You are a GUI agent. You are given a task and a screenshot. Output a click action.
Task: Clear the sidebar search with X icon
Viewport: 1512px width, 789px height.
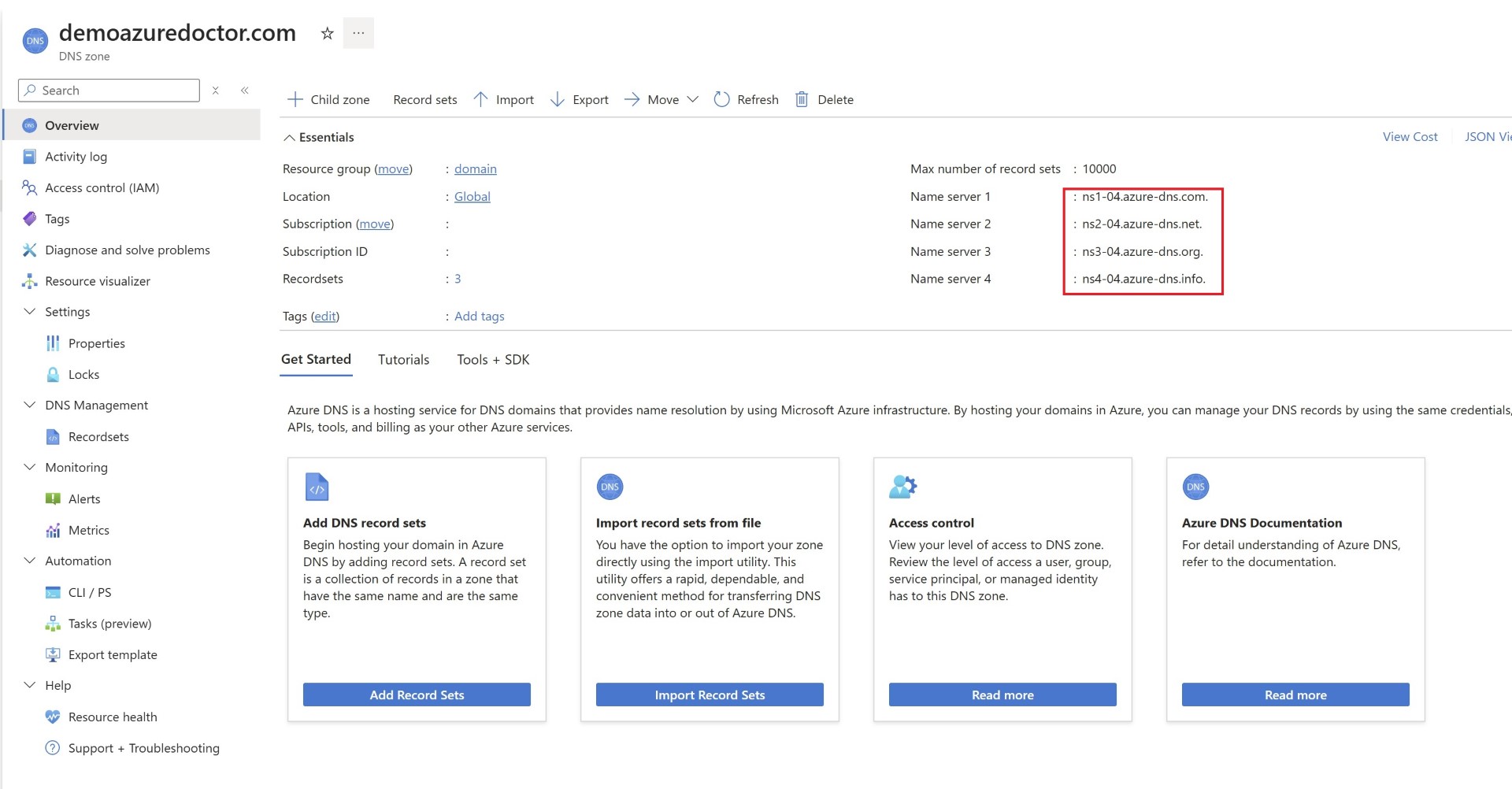pos(216,91)
